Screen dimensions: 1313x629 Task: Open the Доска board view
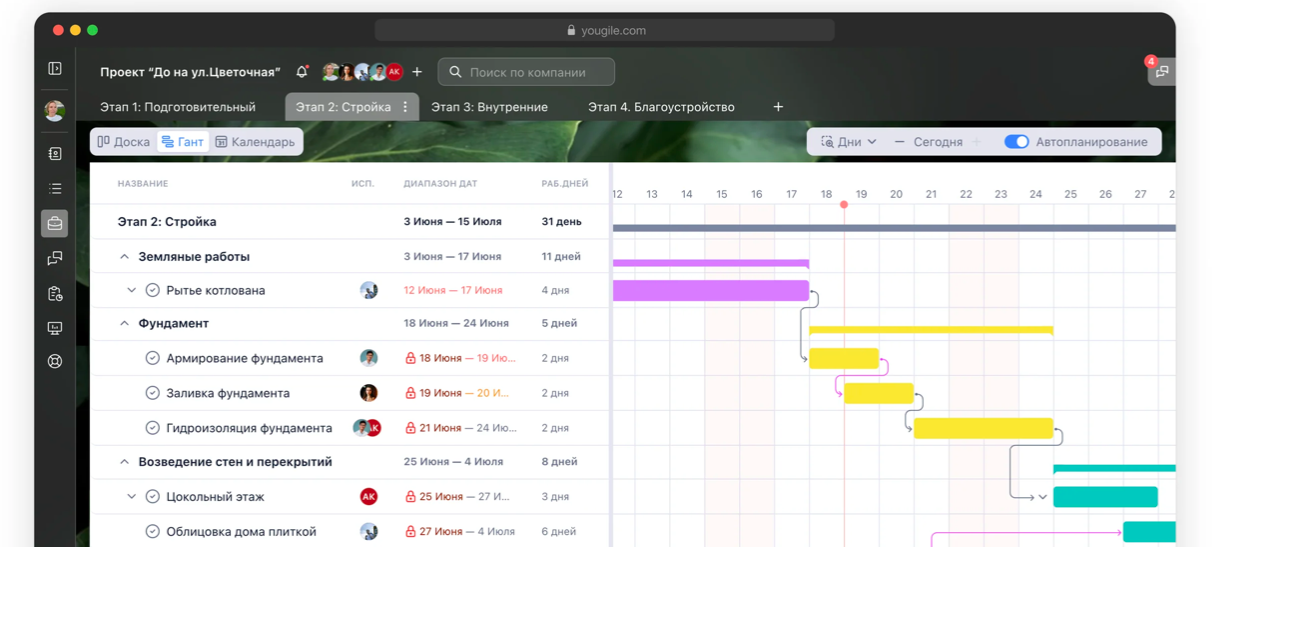[x=124, y=142]
